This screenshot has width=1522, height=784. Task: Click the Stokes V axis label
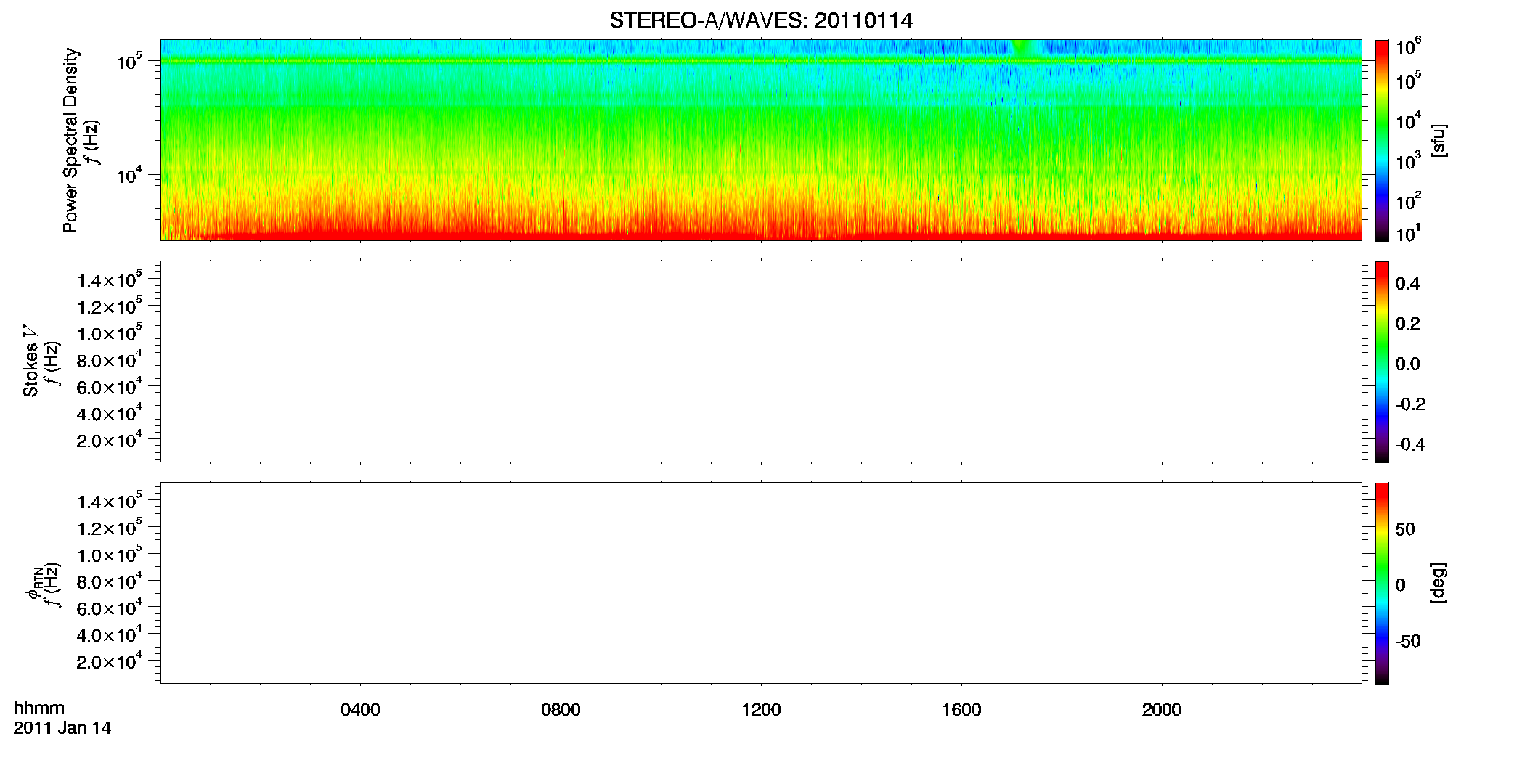[x=30, y=362]
